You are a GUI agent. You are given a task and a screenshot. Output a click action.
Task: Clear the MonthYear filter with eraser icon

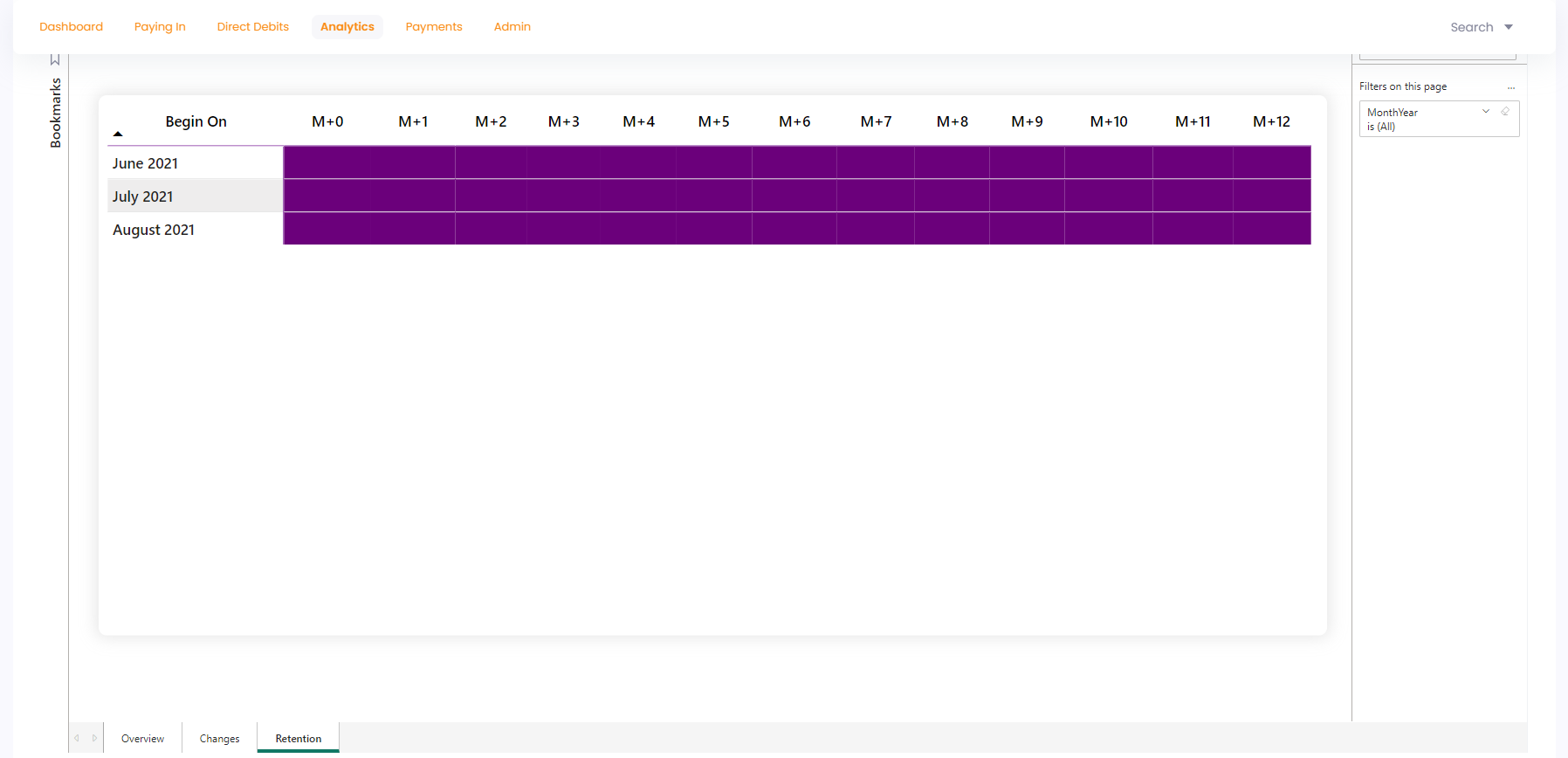(1505, 112)
